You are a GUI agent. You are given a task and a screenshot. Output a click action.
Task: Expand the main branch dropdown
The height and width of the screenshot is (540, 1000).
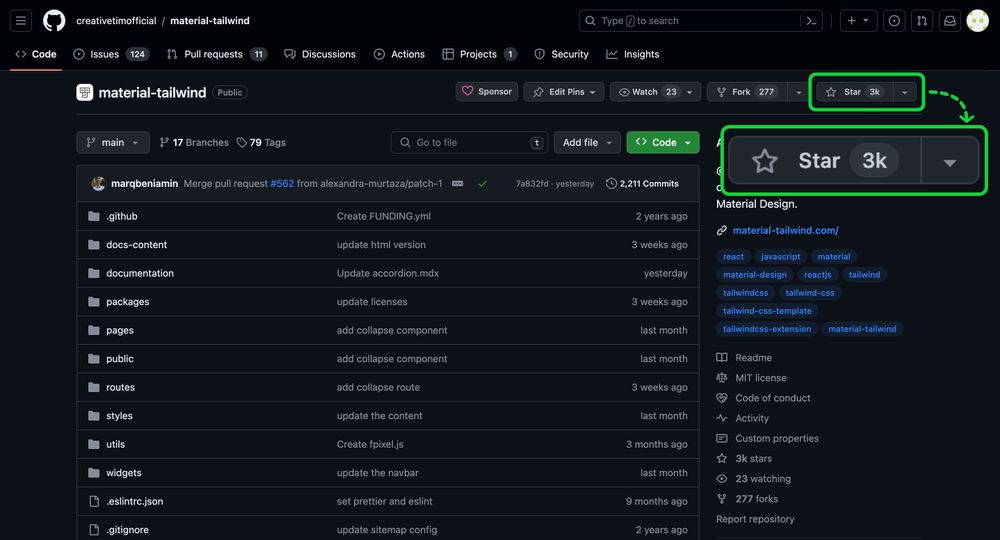pyautogui.click(x=113, y=143)
